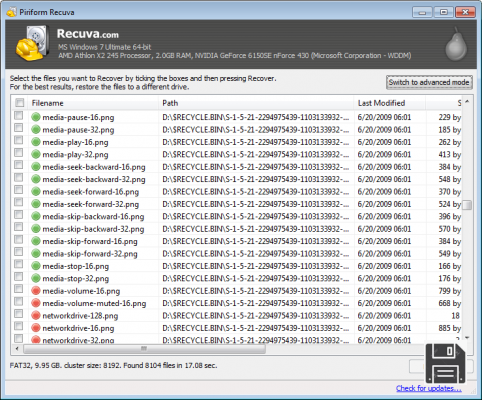The width and height of the screenshot is (482, 400).
Task: Click the Recuva title bar icon
Action: [x=11, y=12]
